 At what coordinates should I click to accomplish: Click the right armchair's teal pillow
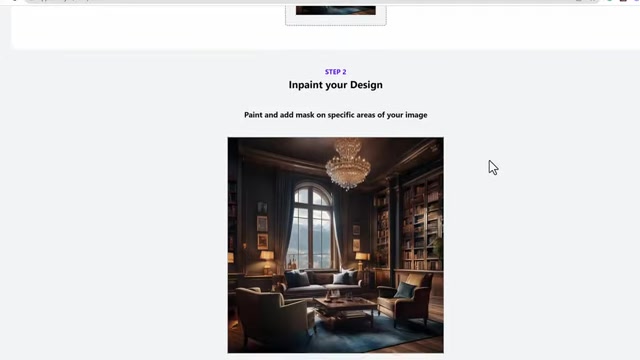(404, 290)
